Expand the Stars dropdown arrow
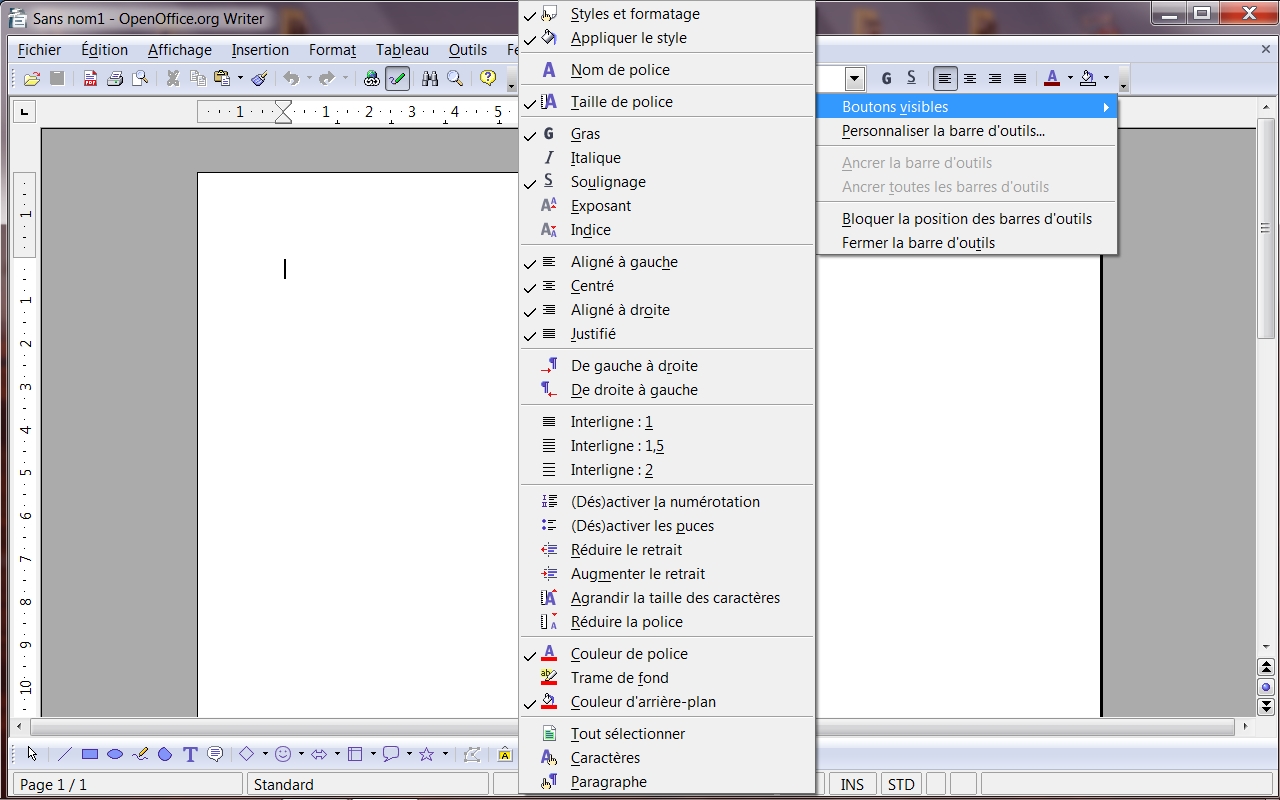Screen dimensions: 1280x800 click(x=445, y=754)
